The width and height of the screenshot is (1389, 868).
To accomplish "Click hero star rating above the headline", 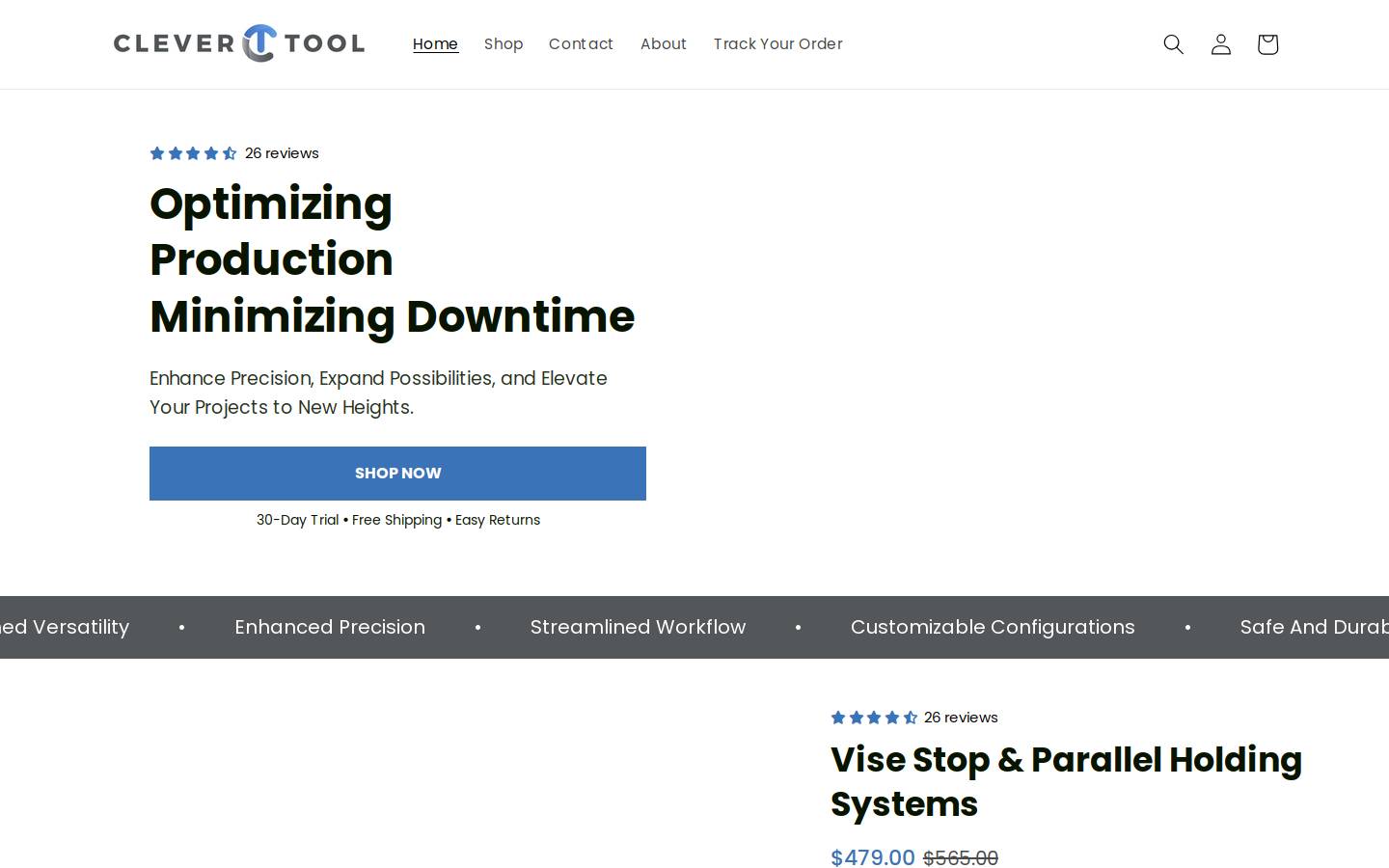I will [193, 153].
